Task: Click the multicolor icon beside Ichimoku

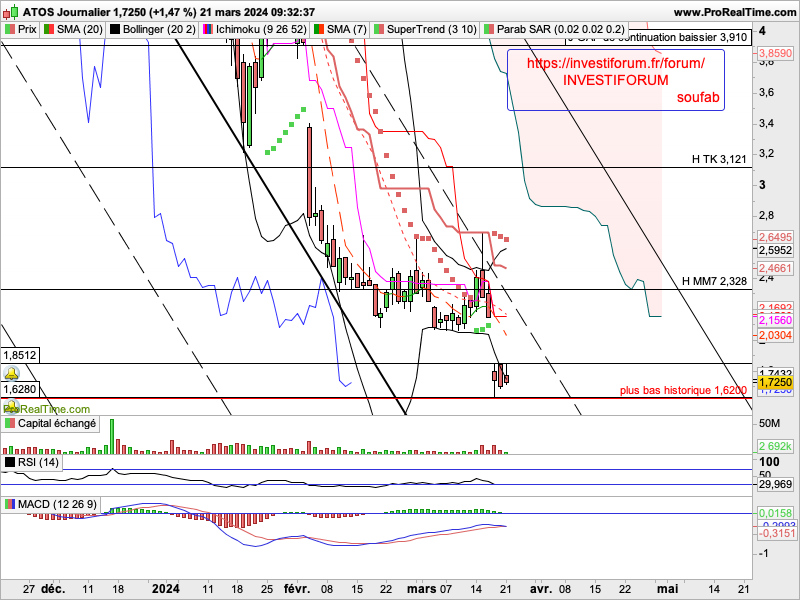Action: pos(209,29)
